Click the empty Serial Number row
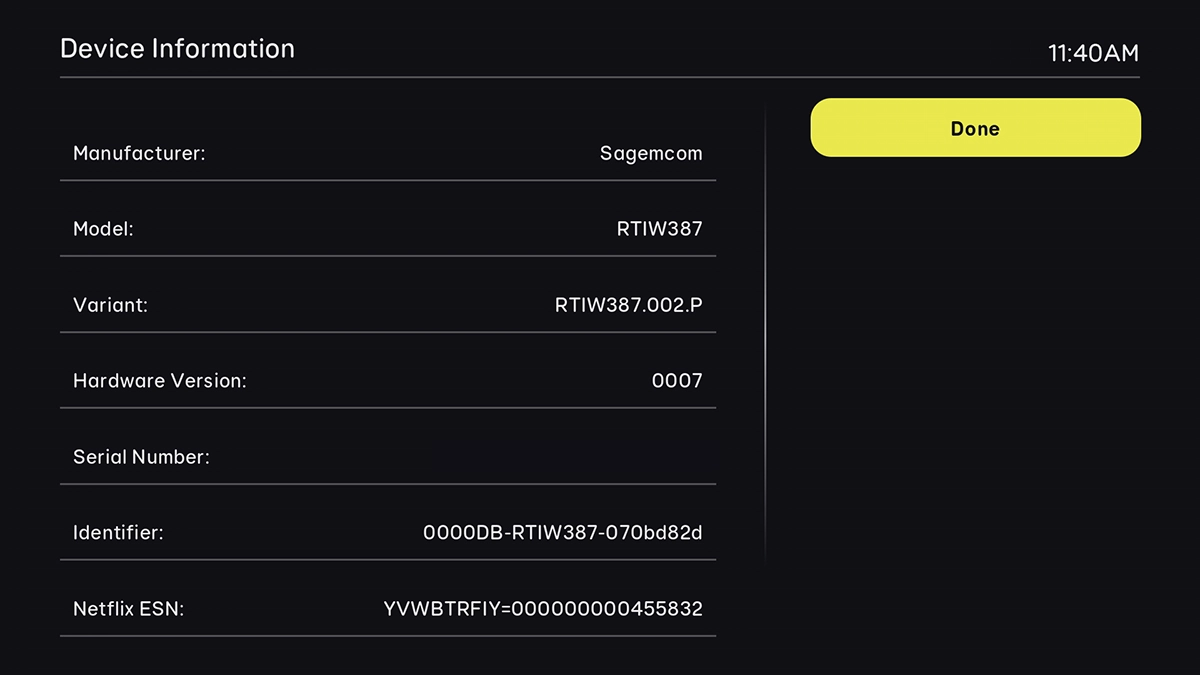This screenshot has width=1200, height=675. [x=388, y=456]
